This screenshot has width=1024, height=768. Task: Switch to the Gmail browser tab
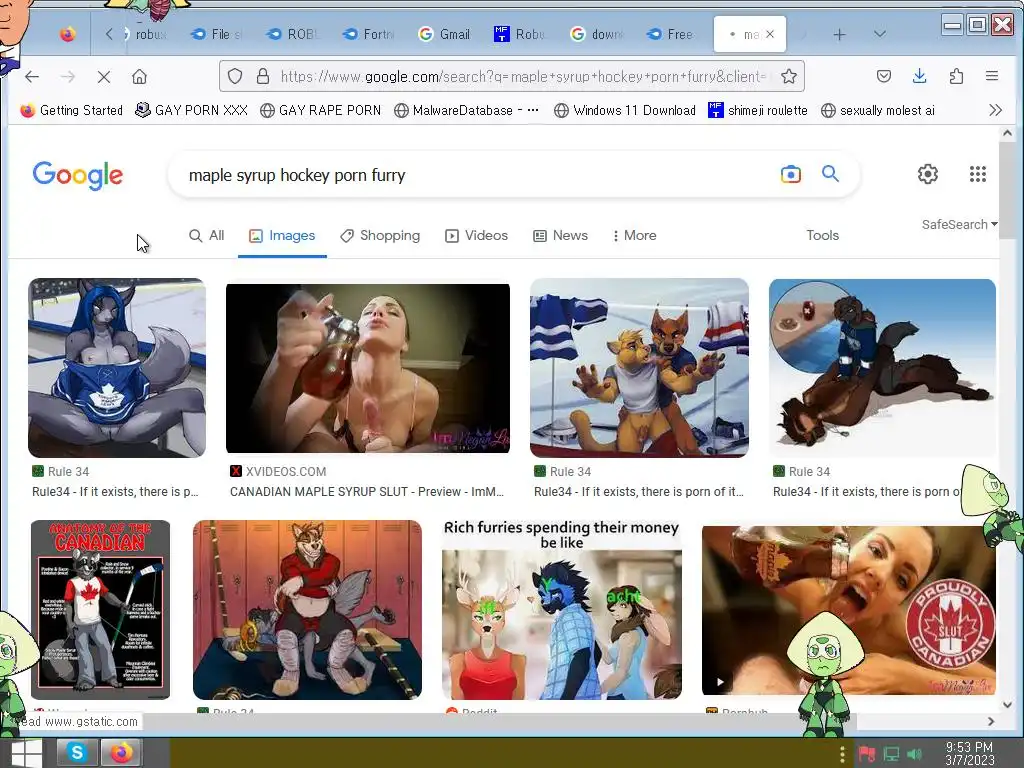pyautogui.click(x=444, y=34)
